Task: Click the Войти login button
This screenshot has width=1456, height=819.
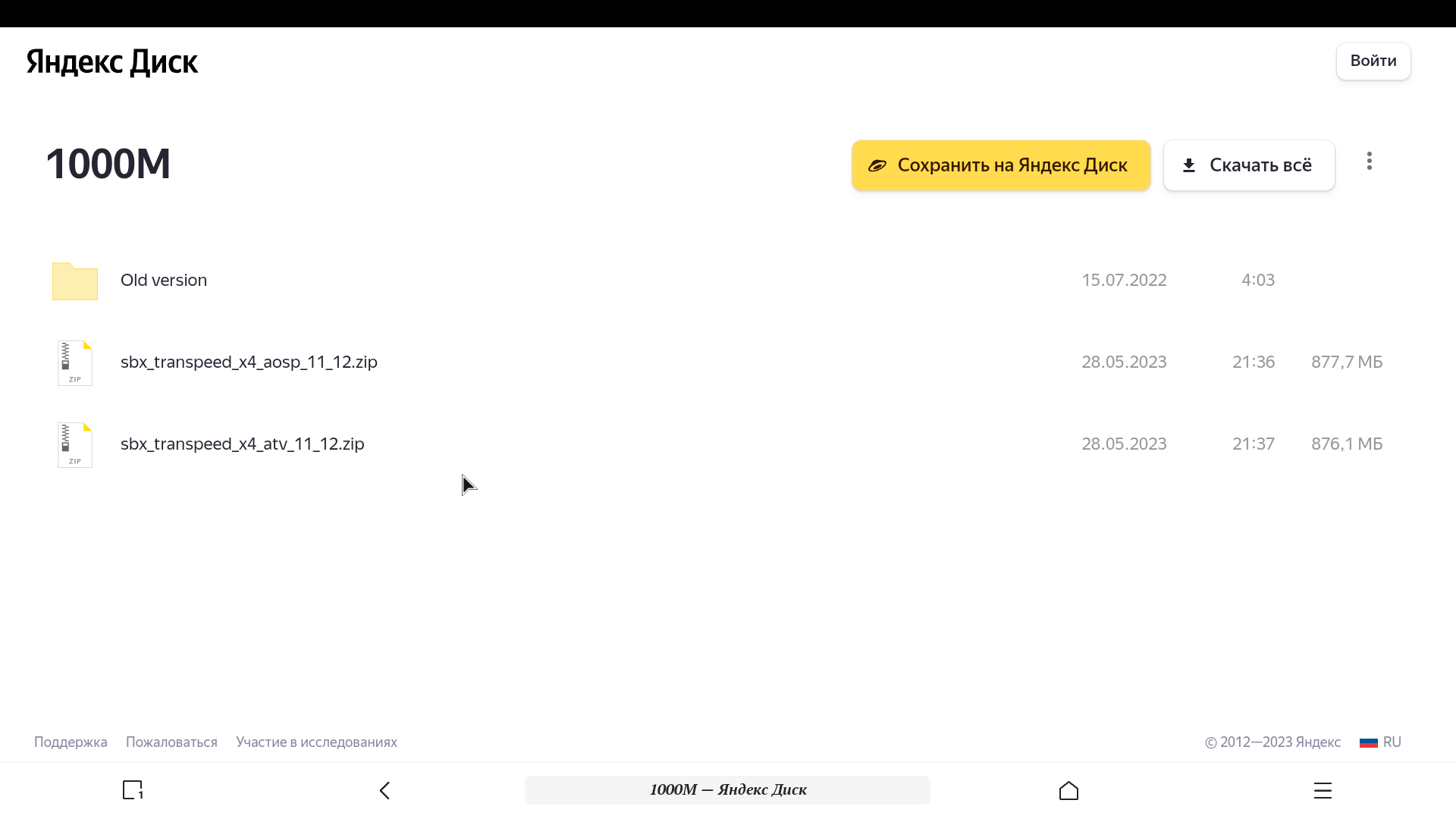Action: 1373,61
